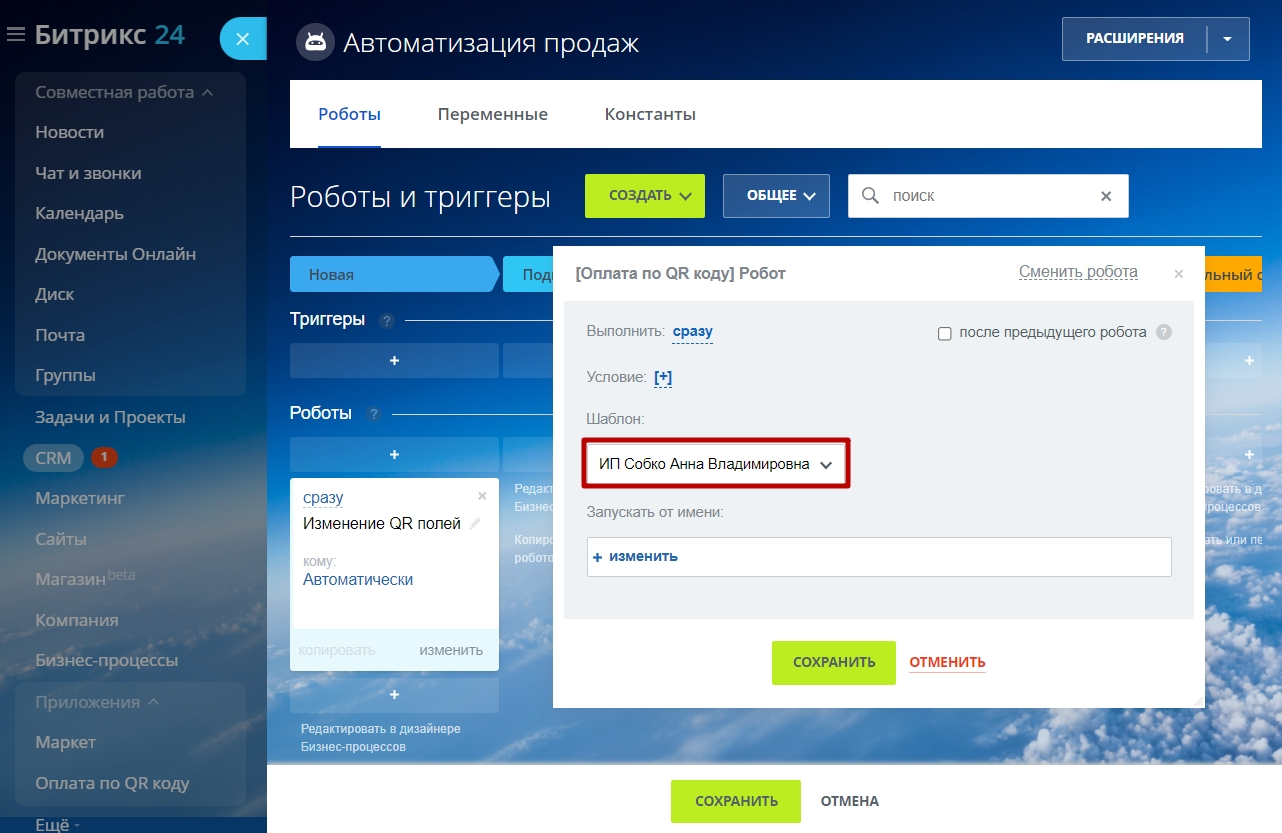Open the СОЗДАТЬ dropdown
Screen dimensions: 1282x833
pyautogui.click(x=645, y=196)
